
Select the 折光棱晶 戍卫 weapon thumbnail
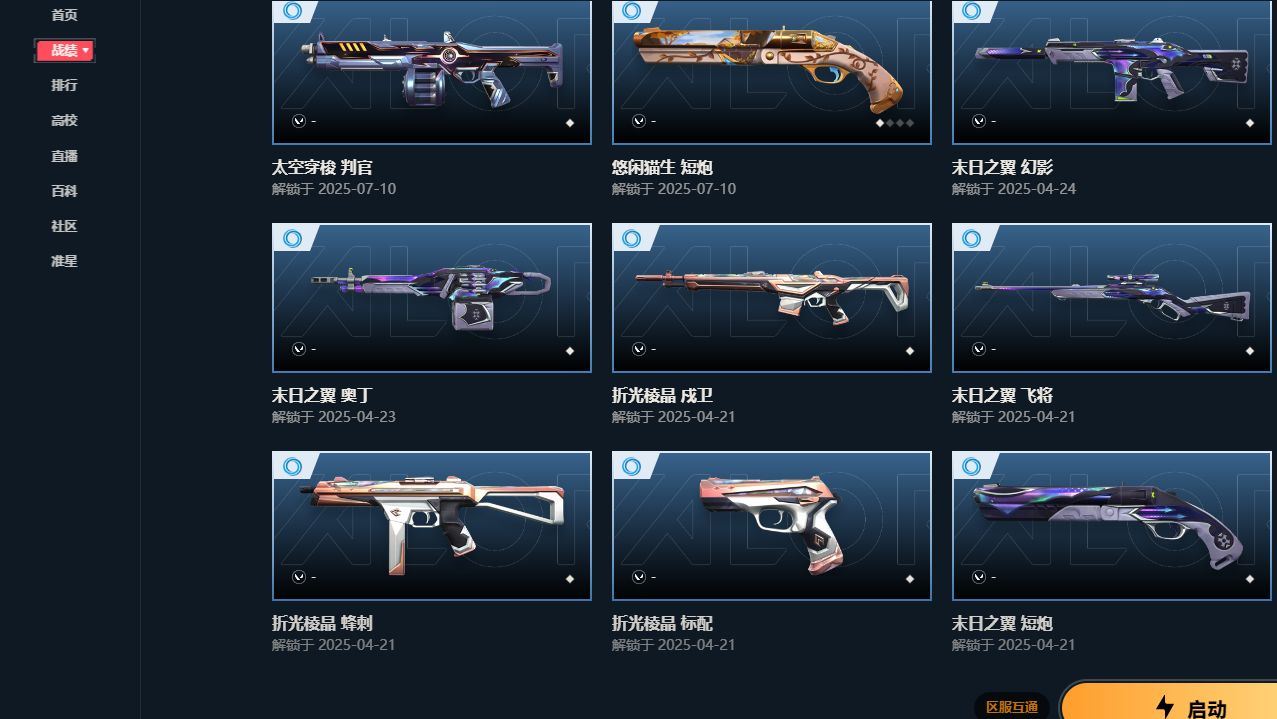[772, 298]
